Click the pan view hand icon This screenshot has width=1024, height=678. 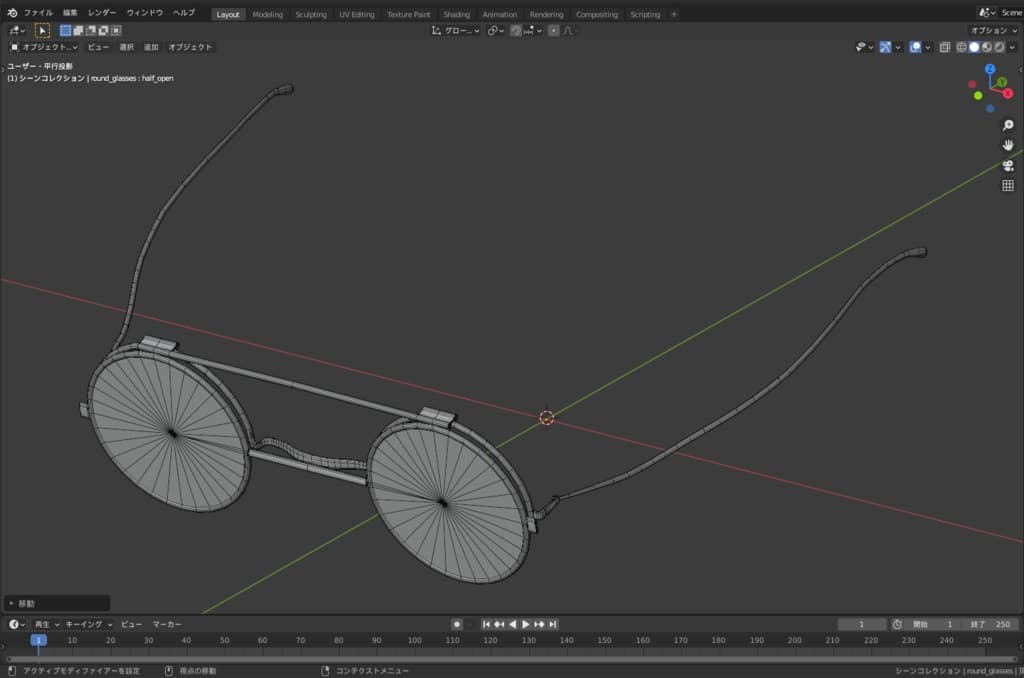click(1008, 145)
